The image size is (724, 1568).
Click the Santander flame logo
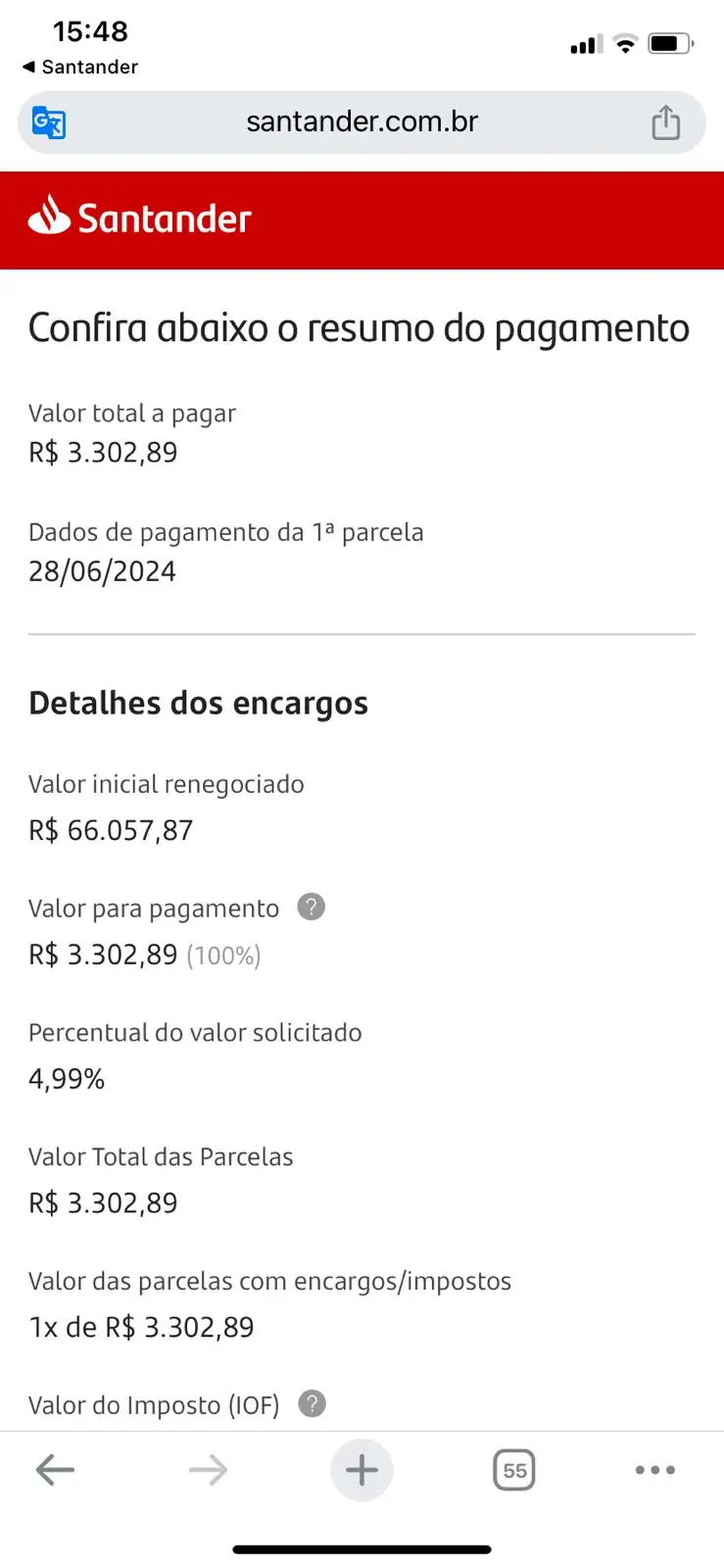49,215
